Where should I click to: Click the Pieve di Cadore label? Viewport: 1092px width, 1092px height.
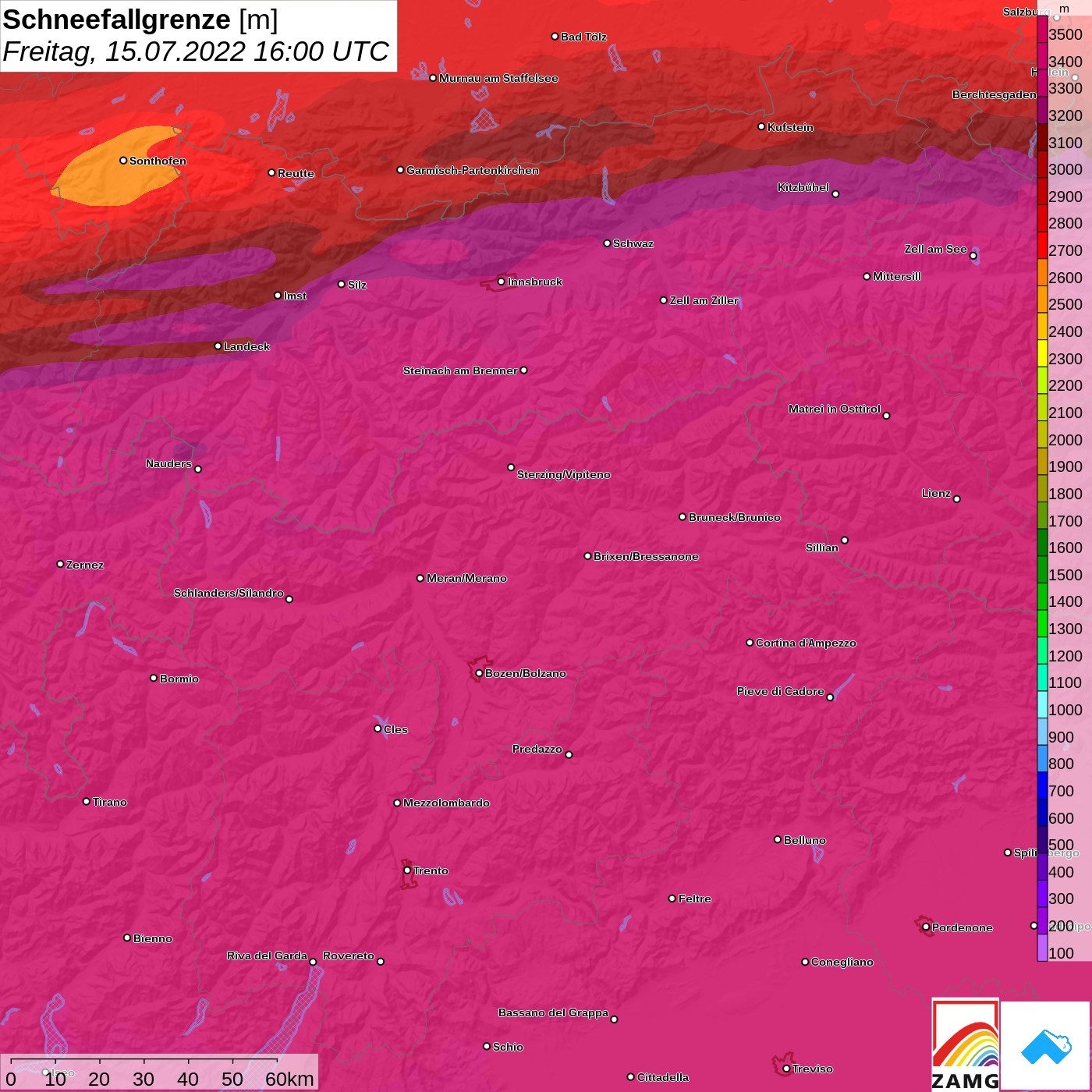point(781,691)
